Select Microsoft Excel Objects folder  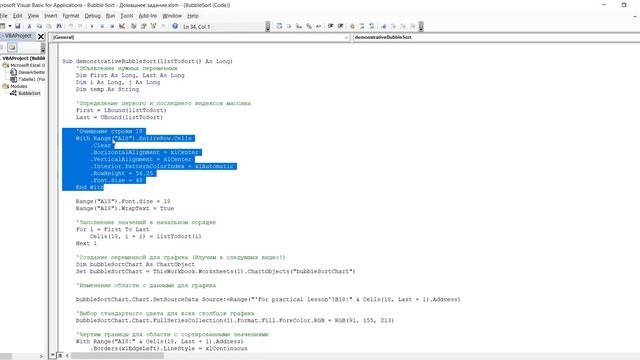[x=28, y=65]
